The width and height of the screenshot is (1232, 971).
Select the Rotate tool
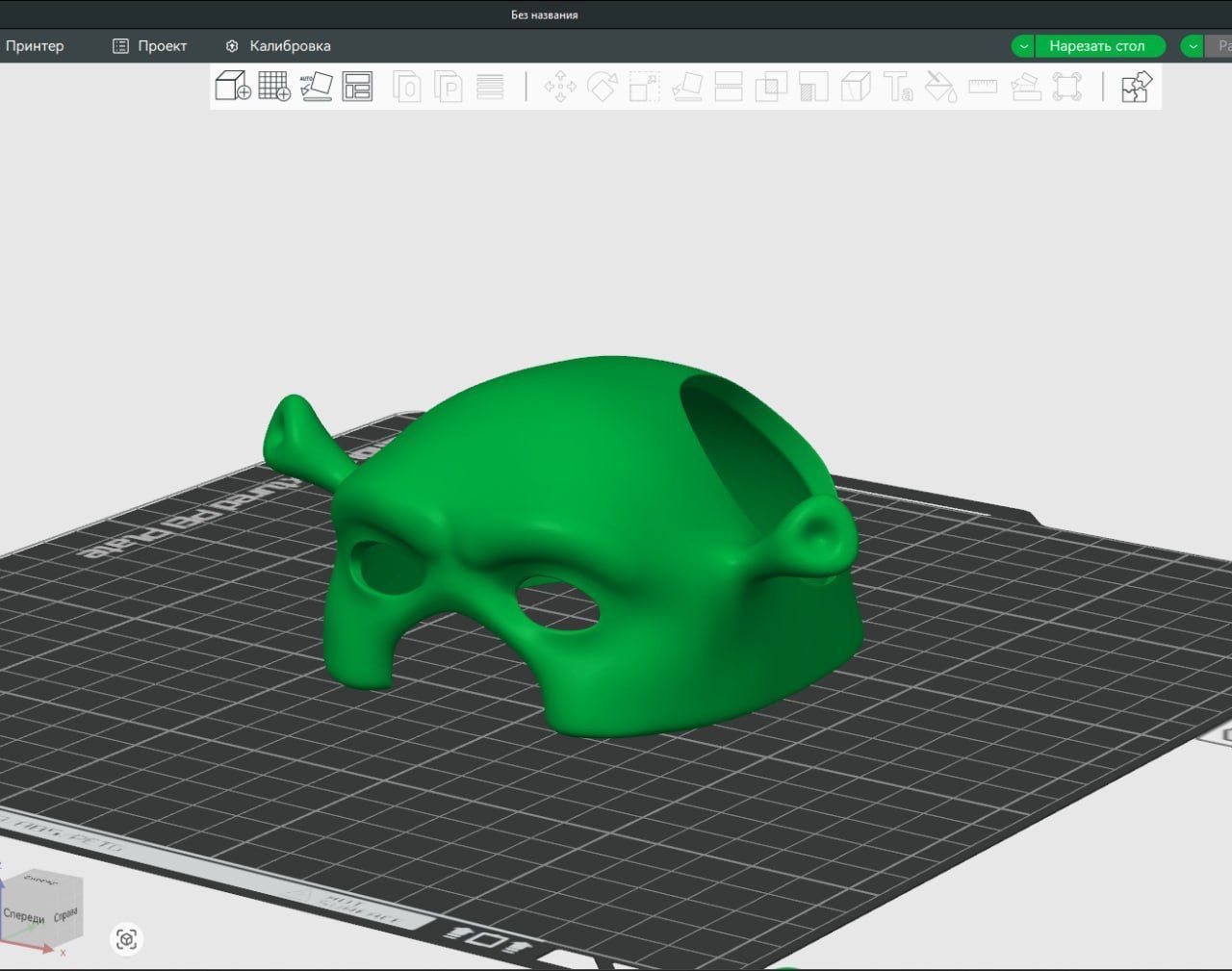[x=603, y=87]
